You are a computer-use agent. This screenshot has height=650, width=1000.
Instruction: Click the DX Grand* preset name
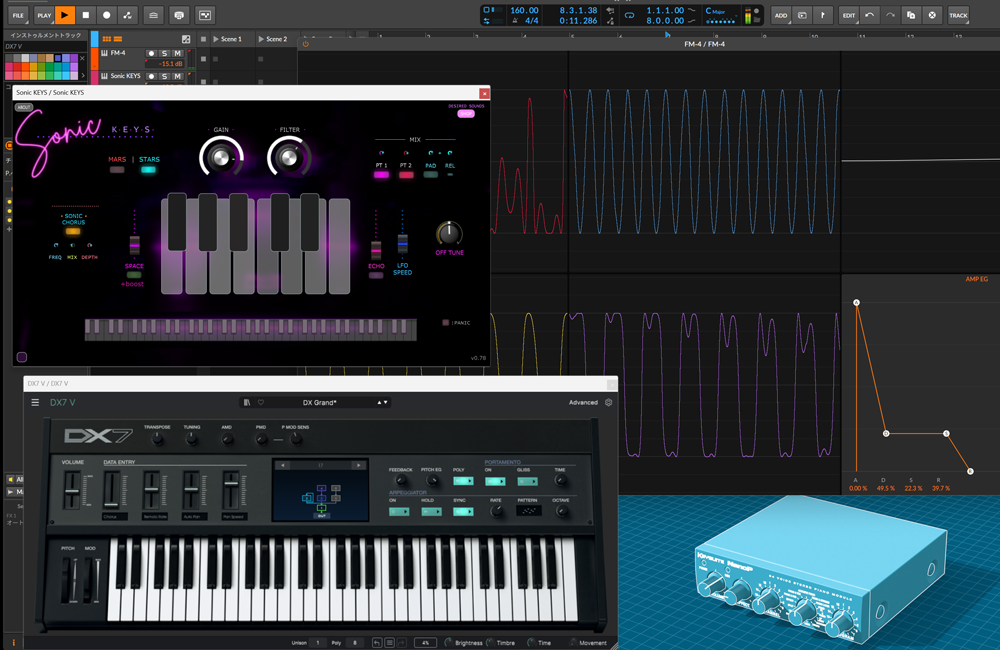320,403
